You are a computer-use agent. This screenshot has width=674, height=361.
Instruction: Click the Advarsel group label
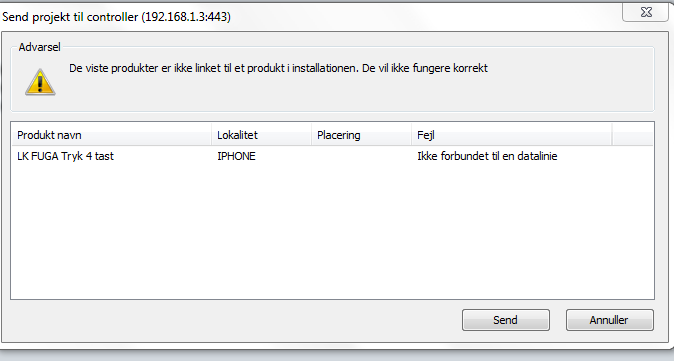[40, 47]
